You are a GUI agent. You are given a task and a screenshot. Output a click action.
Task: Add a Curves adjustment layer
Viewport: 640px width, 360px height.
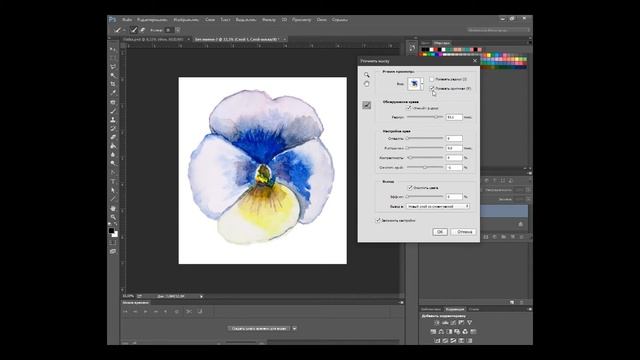(x=453, y=323)
